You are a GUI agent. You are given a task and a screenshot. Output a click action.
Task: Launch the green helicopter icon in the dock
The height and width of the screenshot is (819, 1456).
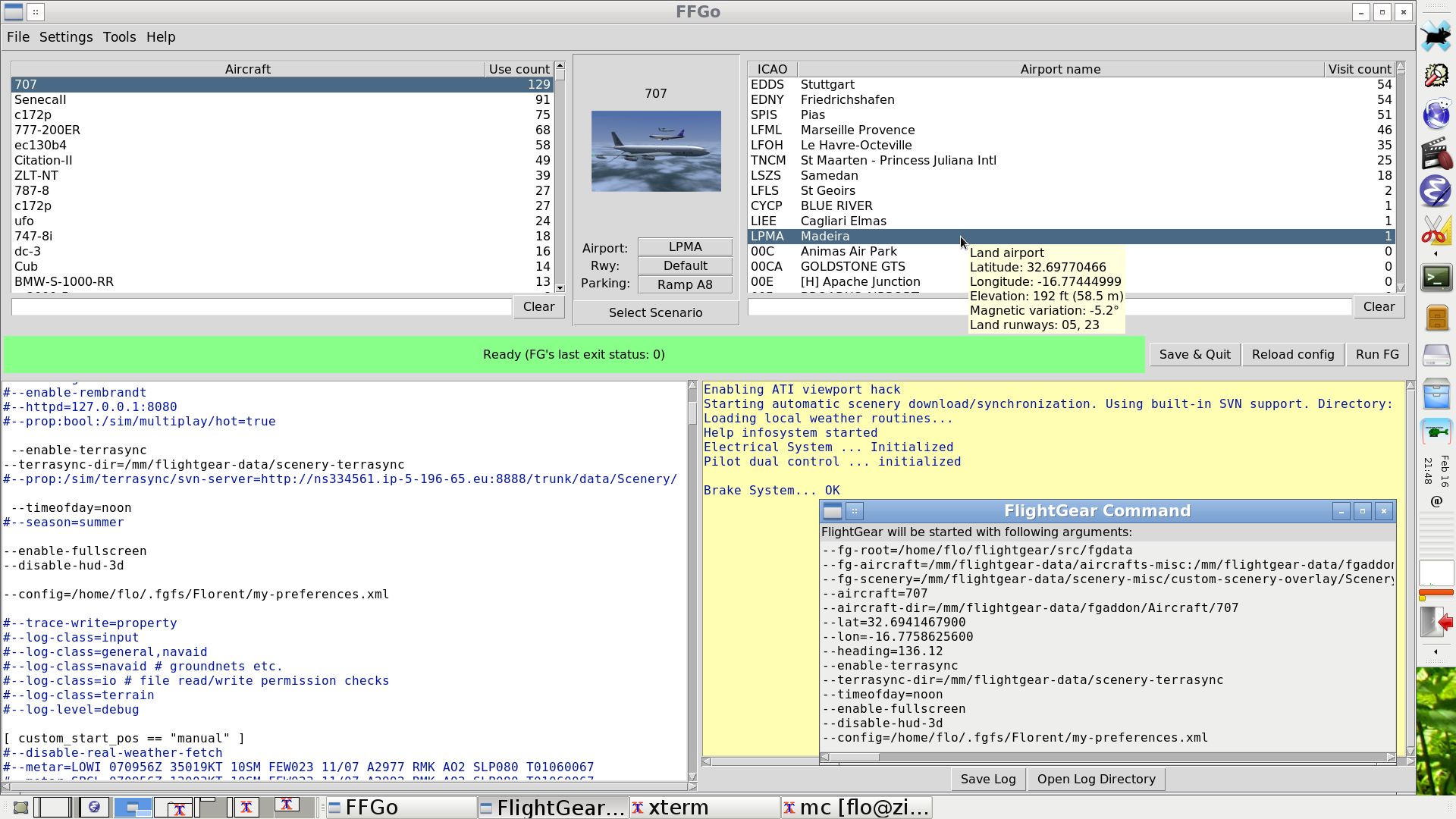pos(1436,432)
